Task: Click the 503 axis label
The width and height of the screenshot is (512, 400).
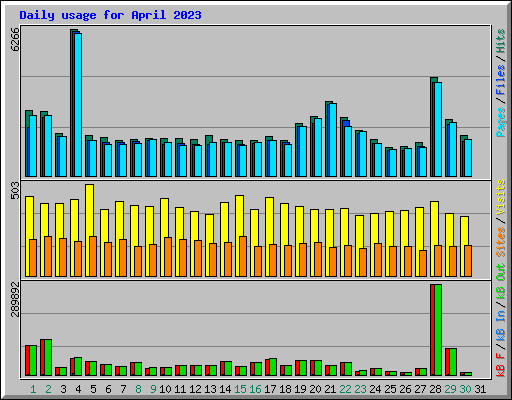Action: tap(15, 191)
